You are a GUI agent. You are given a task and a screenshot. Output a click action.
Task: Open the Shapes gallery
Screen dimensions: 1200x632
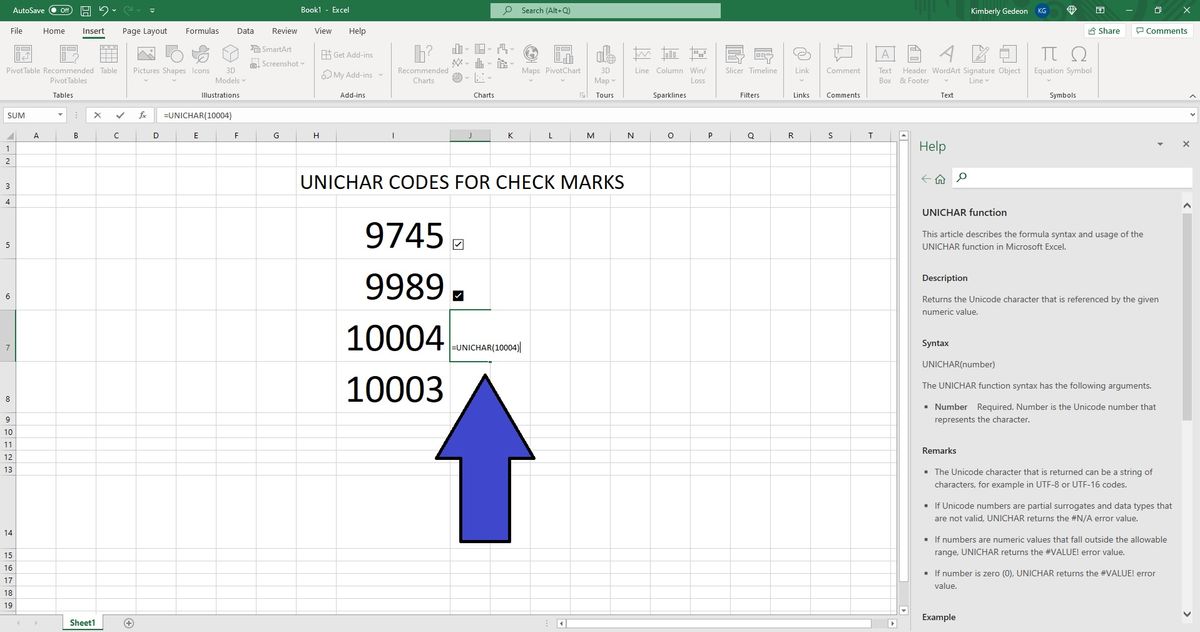(173, 62)
